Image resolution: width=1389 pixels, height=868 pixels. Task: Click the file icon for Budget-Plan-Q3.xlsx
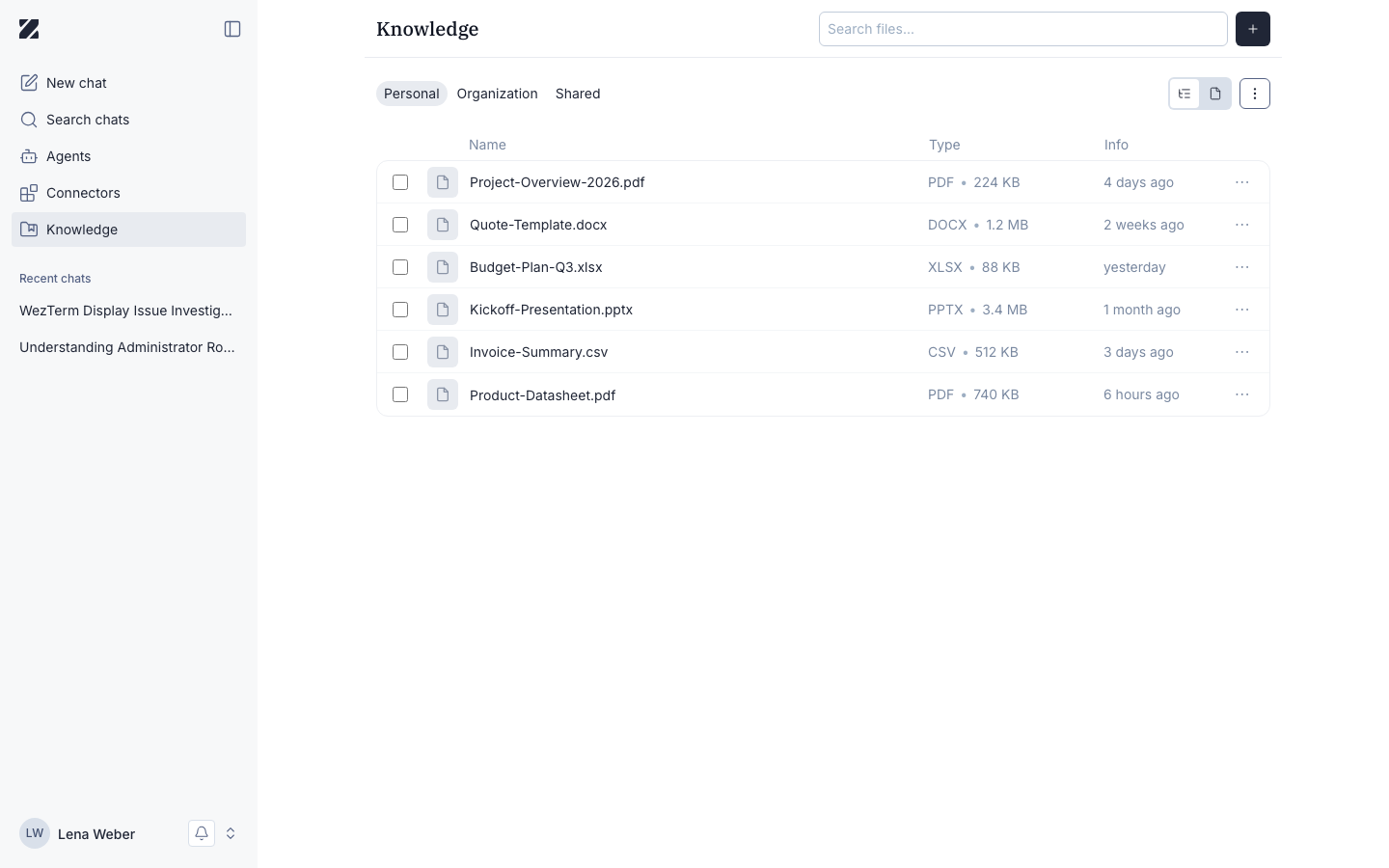(443, 267)
